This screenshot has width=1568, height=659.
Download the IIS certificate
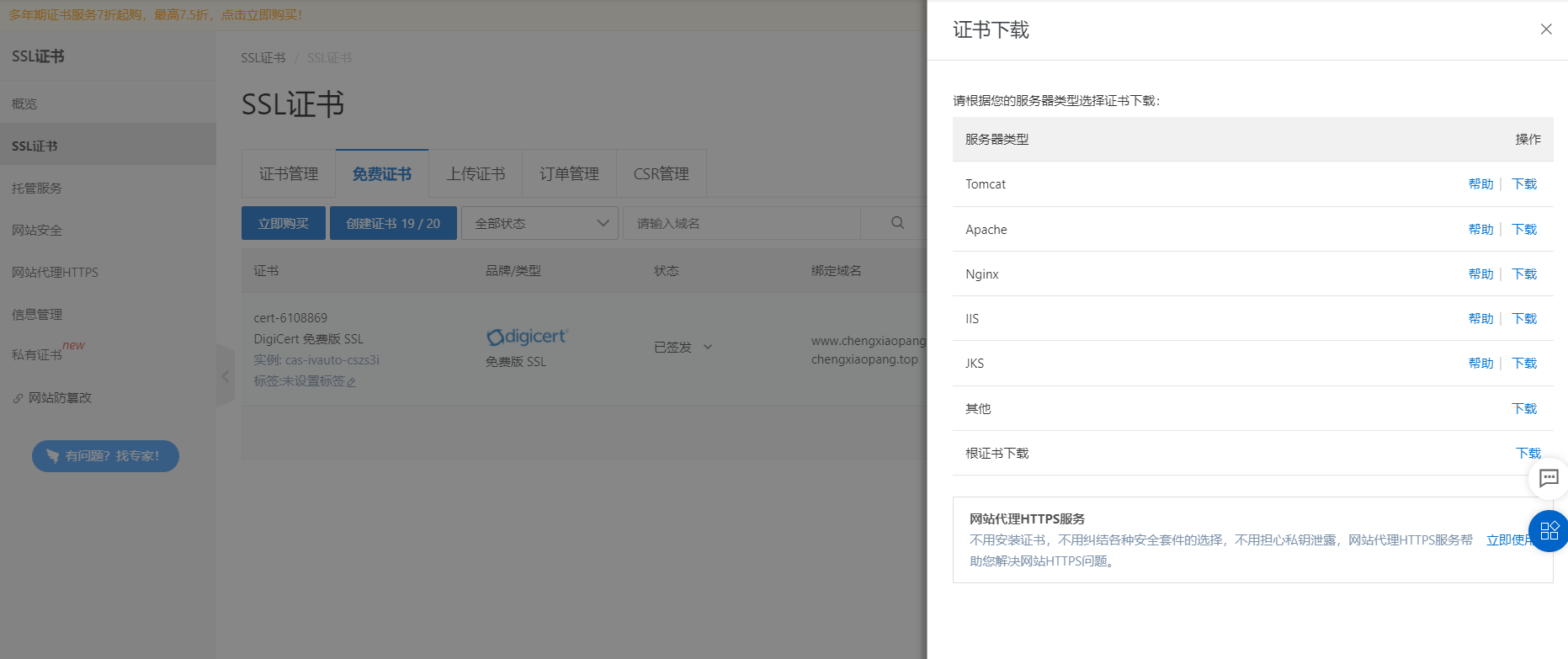pos(1524,318)
